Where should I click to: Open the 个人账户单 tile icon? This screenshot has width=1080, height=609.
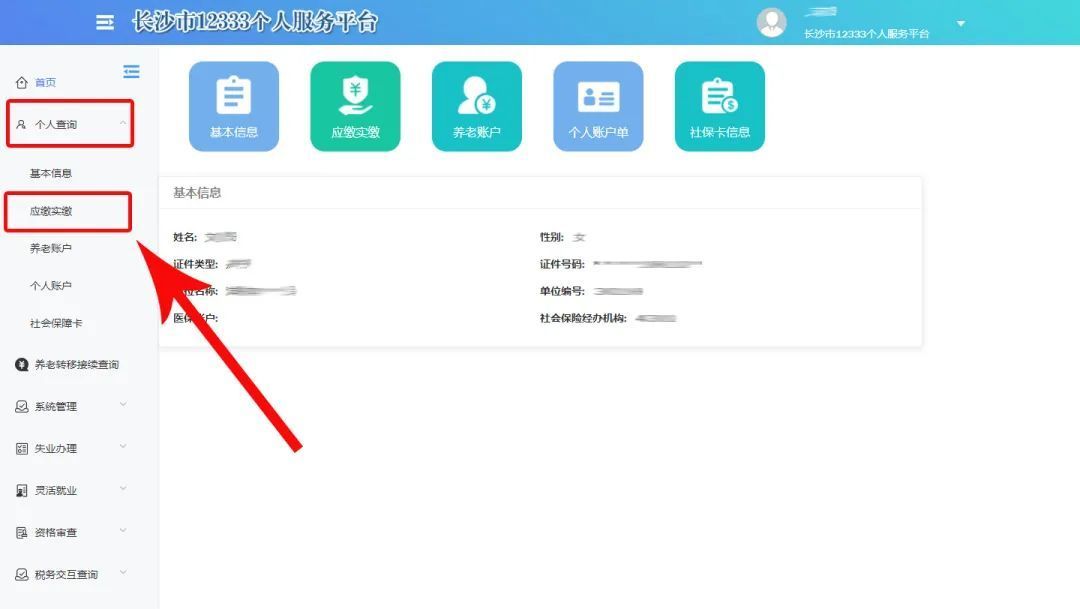pos(598,97)
